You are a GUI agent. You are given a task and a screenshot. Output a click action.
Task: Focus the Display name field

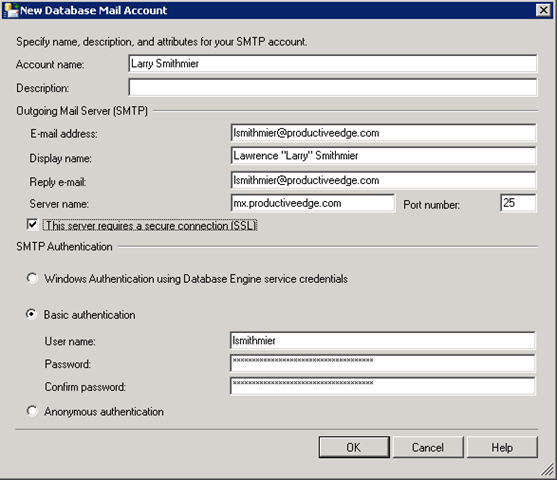coord(383,156)
